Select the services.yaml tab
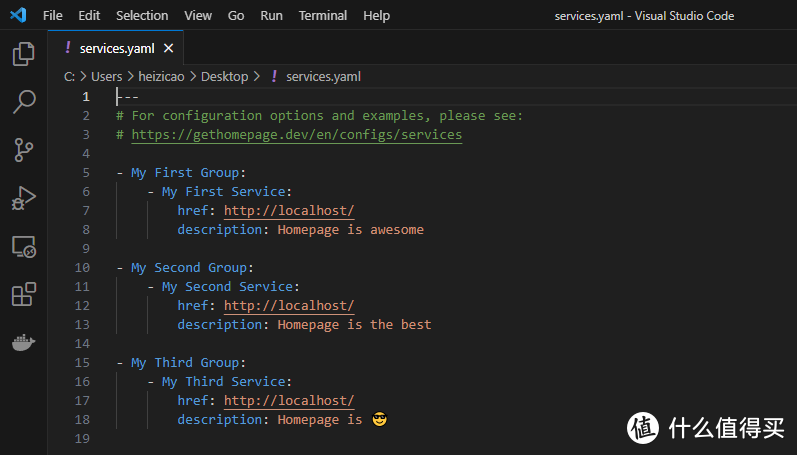The width and height of the screenshot is (797, 455). click(x=115, y=48)
